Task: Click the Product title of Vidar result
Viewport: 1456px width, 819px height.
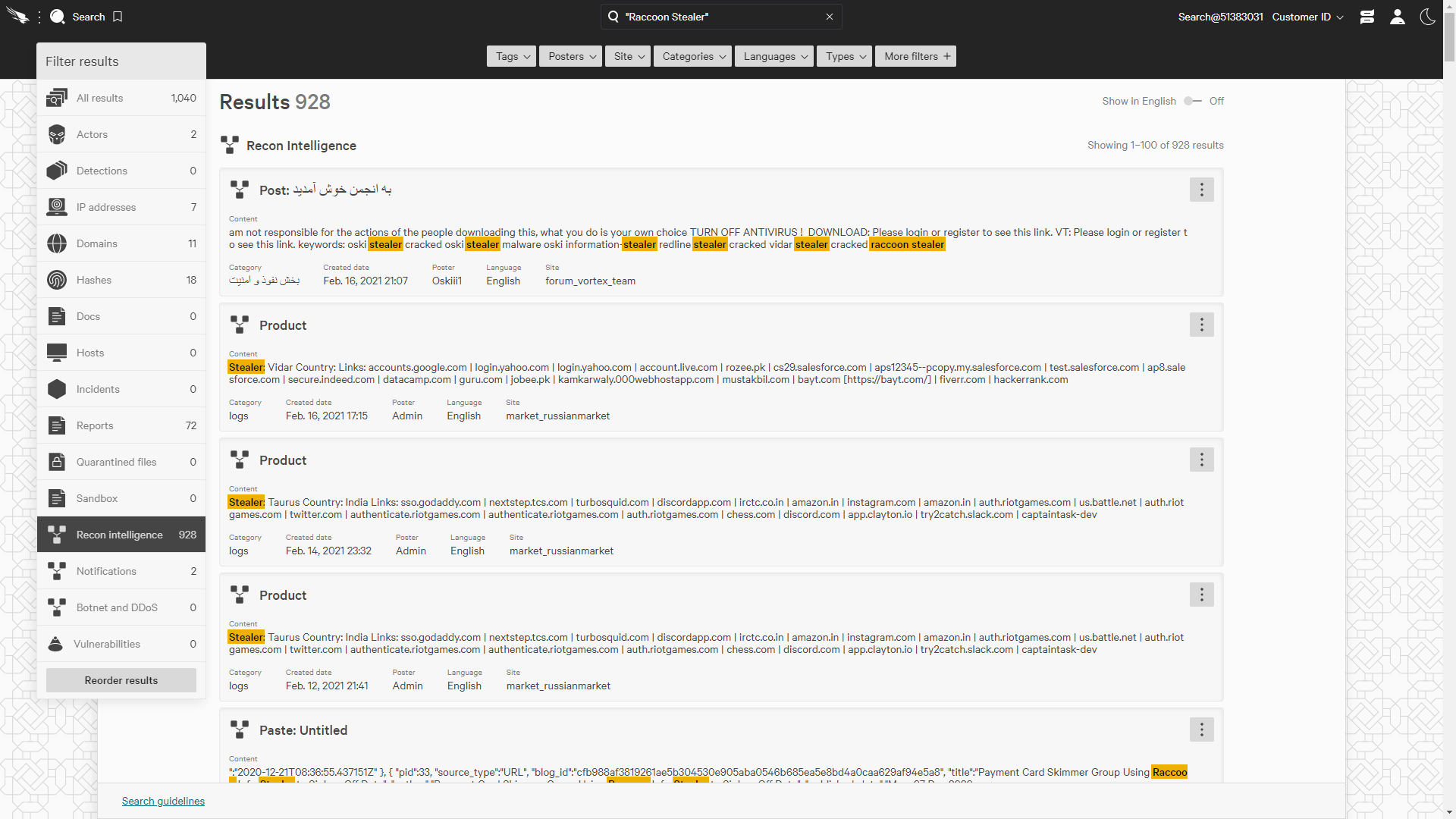Action: pyautogui.click(x=283, y=325)
